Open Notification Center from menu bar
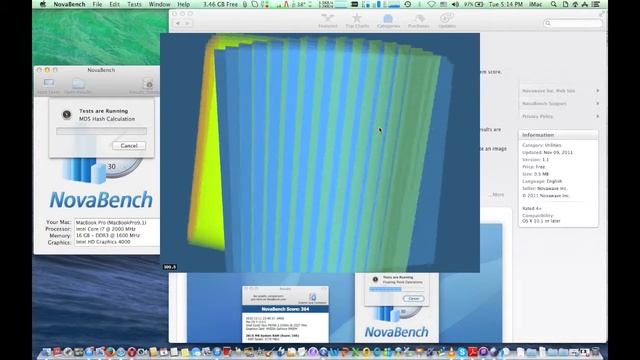640x360 pixels. [596, 4]
